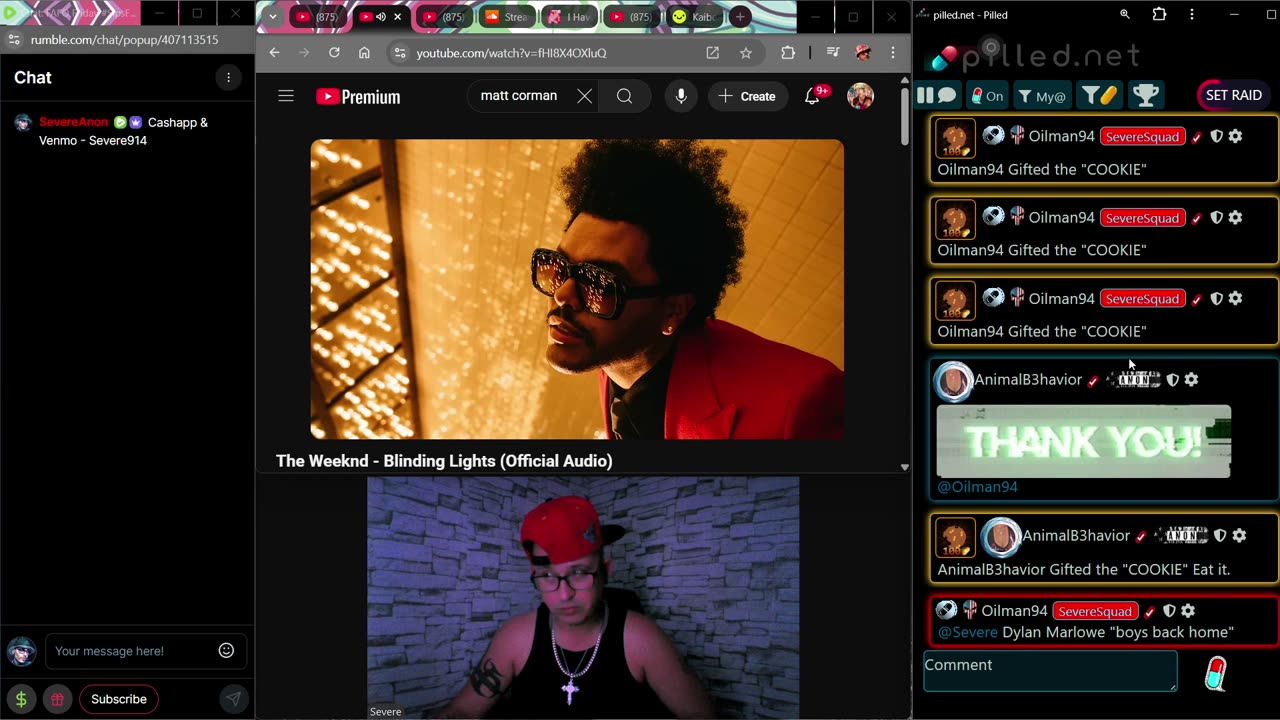Click the SET RAID button
Screen dimensions: 1280x720
pyautogui.click(x=1233, y=95)
